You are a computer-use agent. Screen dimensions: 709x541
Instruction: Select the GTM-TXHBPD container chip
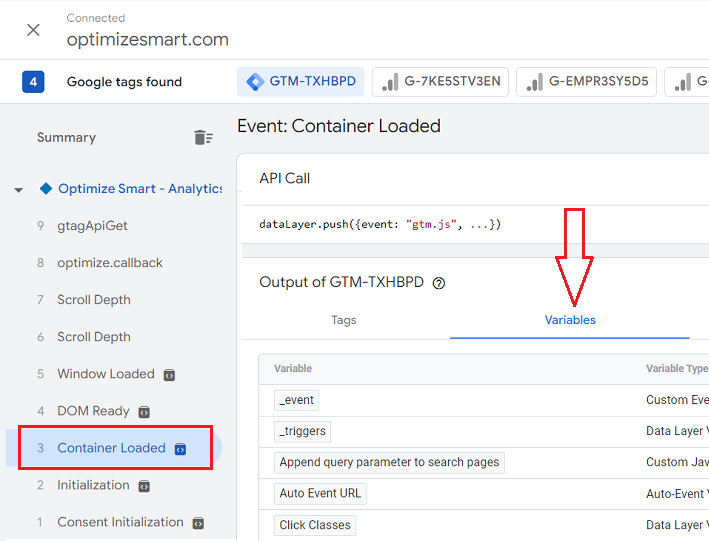click(301, 81)
